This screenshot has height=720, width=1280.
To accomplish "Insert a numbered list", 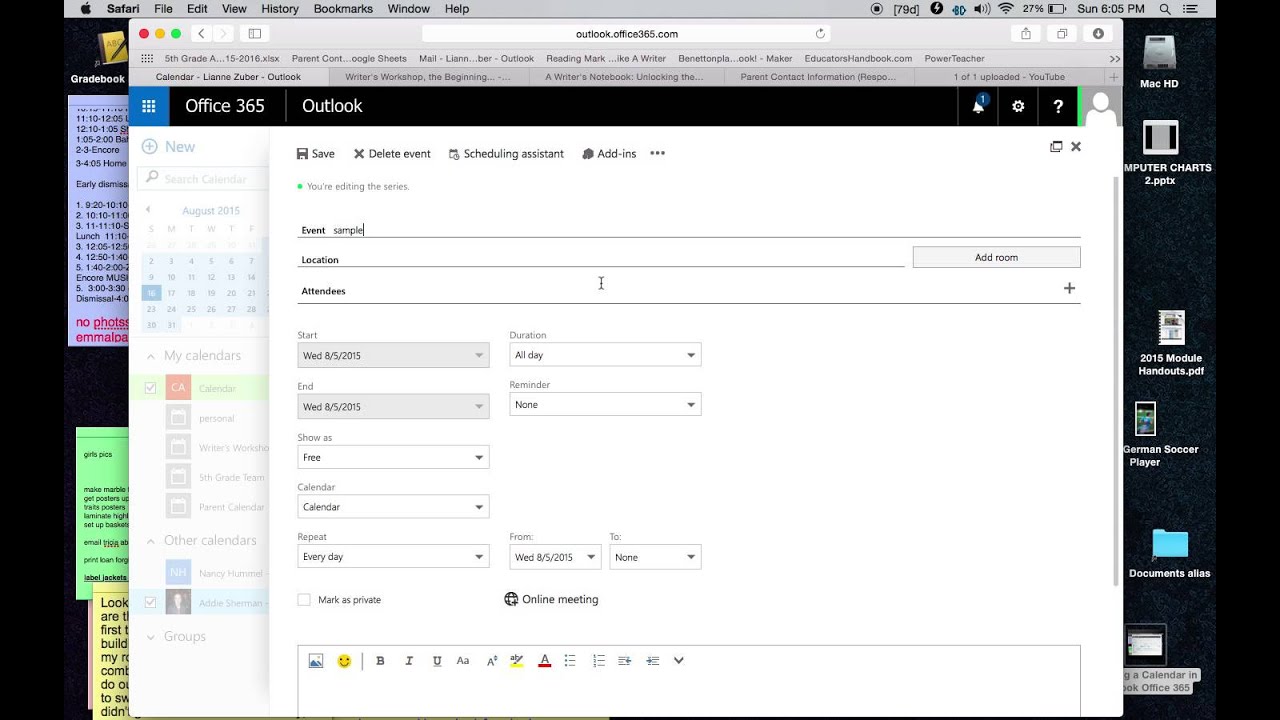I will 598,661.
